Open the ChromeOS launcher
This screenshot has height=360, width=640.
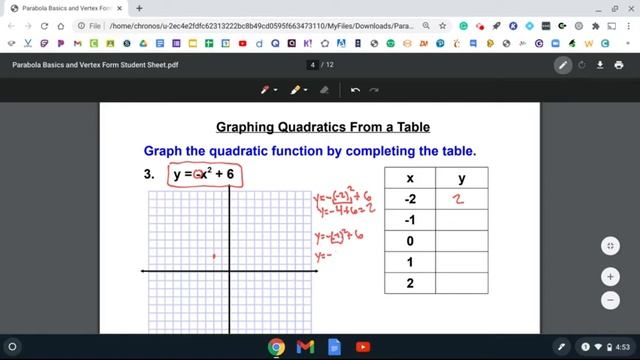(12, 347)
